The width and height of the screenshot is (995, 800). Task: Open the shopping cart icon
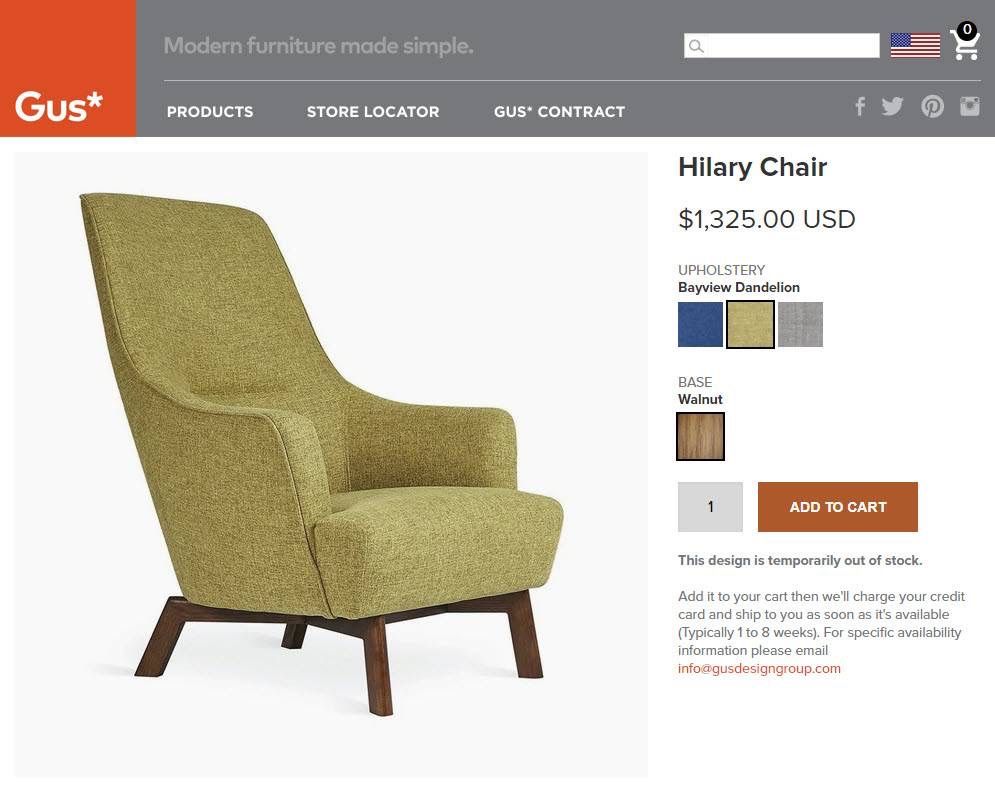[x=965, y=42]
